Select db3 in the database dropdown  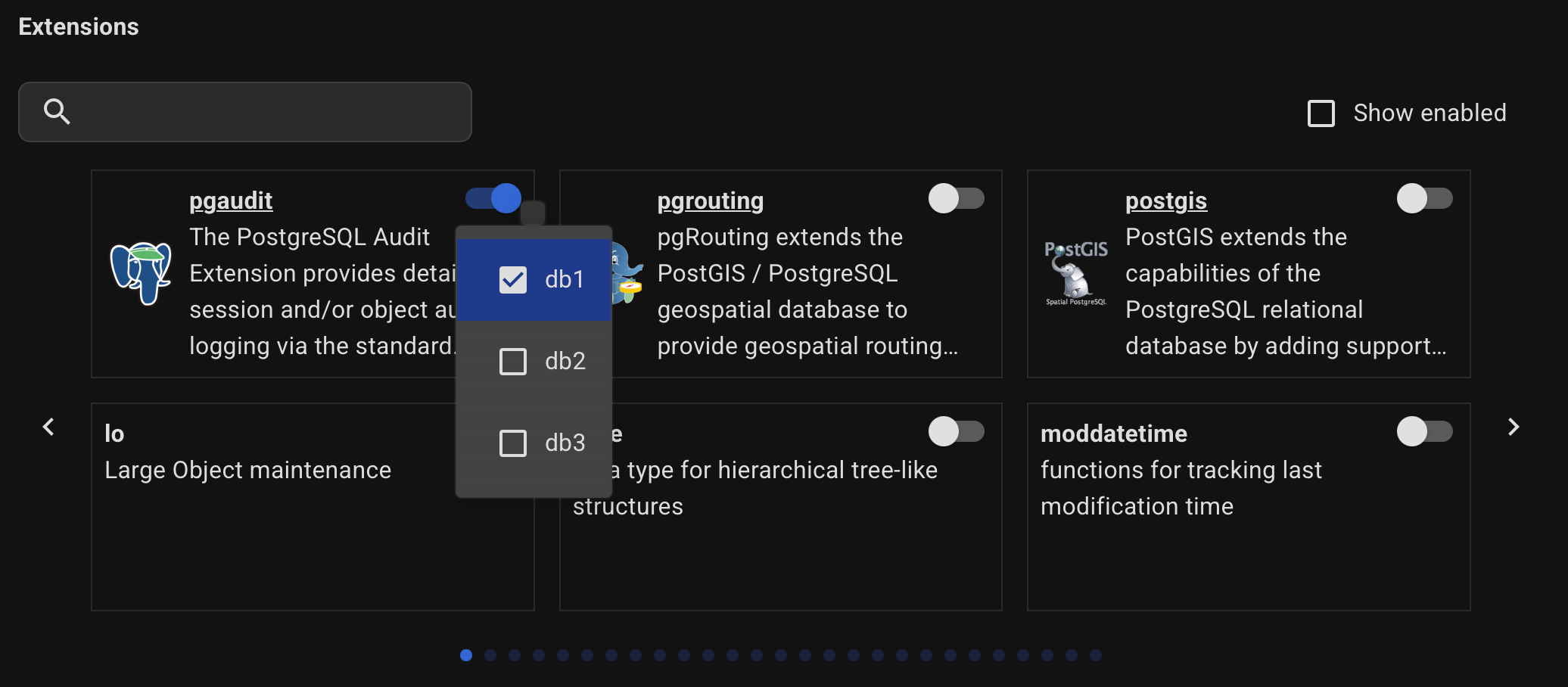coord(513,443)
